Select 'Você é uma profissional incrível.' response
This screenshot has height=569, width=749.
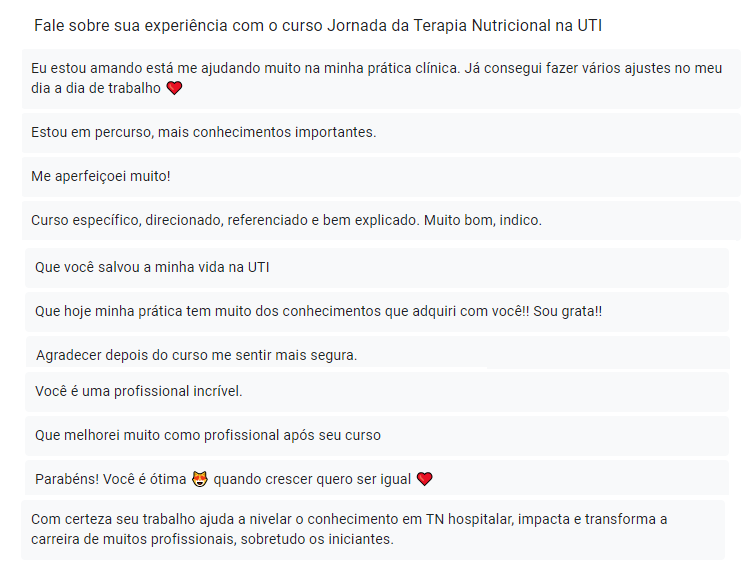point(377,392)
